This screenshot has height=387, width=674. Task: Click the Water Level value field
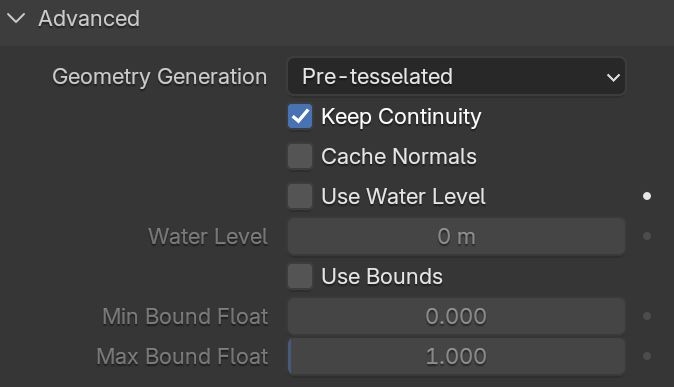pyautogui.click(x=456, y=236)
